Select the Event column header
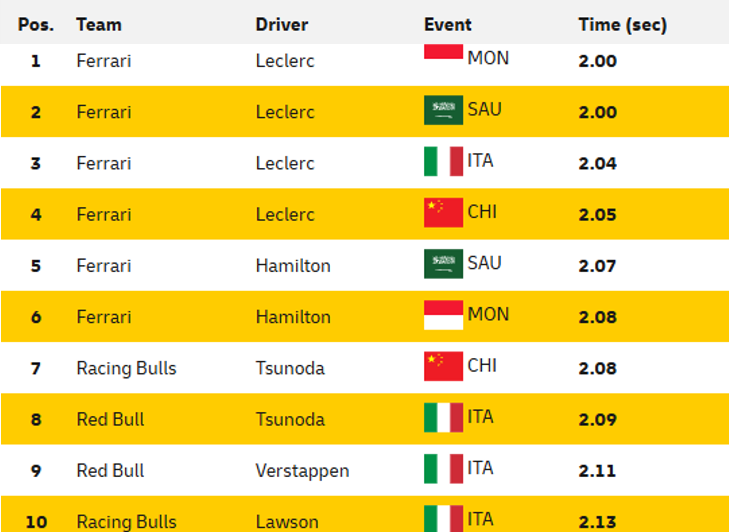729x532 pixels. 448,25
